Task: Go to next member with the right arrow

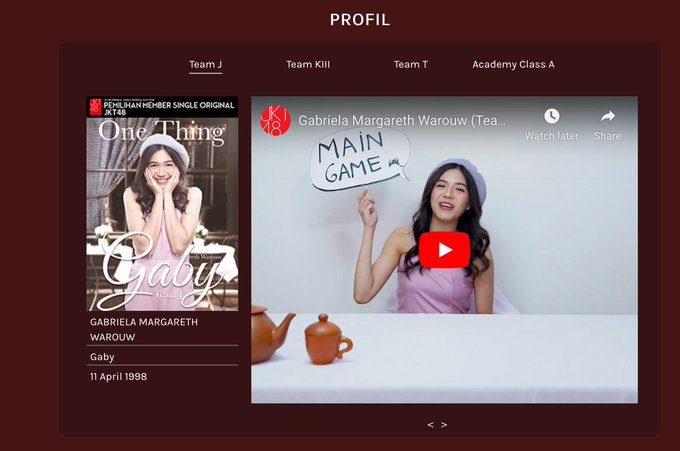Action: tap(444, 425)
